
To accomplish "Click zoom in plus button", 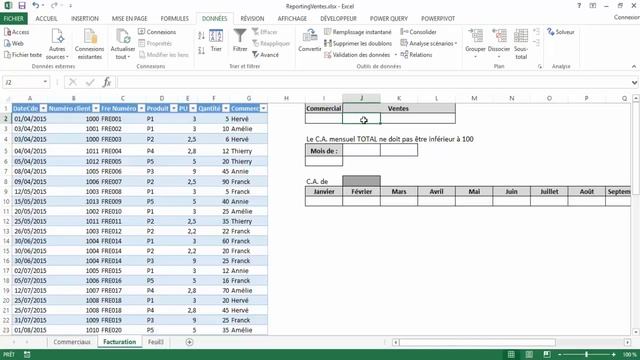I will coord(613,354).
